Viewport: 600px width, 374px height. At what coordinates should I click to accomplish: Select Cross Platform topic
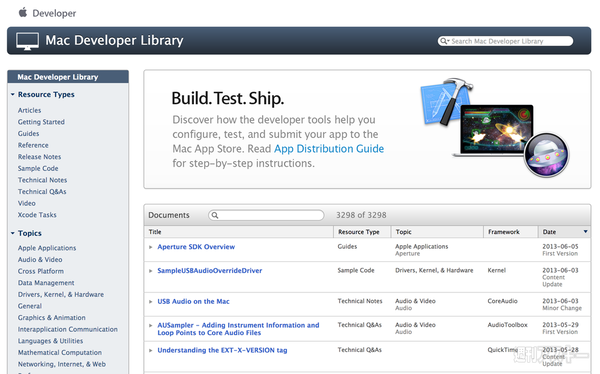tap(41, 271)
